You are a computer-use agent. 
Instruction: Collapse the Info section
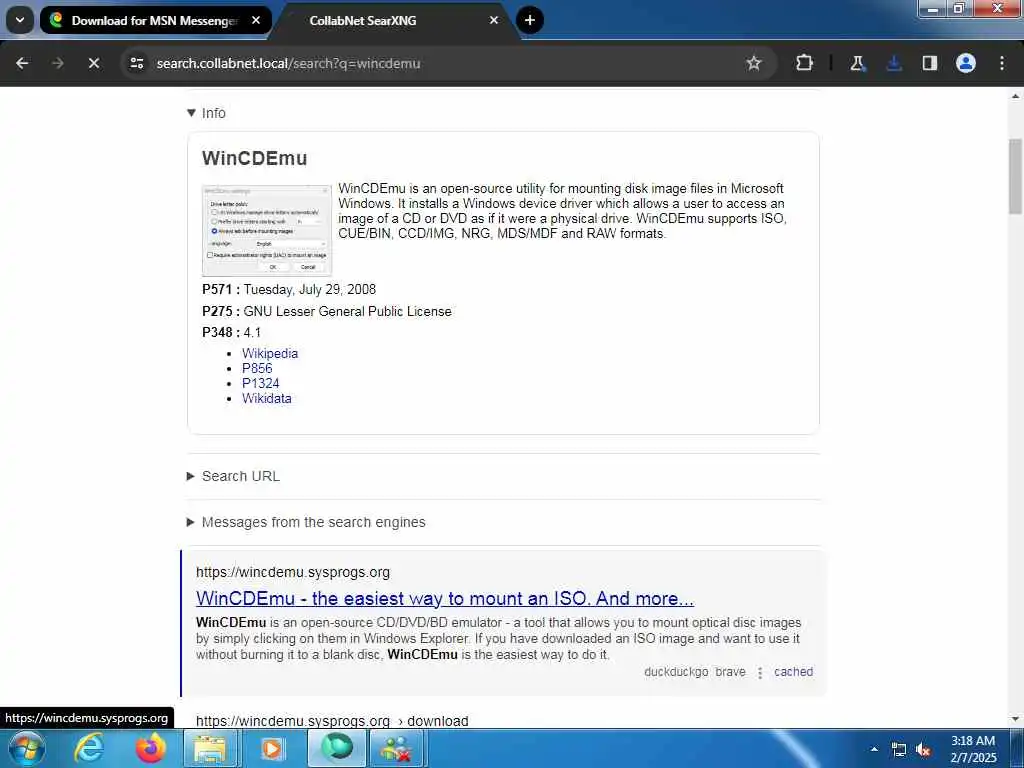coord(206,113)
